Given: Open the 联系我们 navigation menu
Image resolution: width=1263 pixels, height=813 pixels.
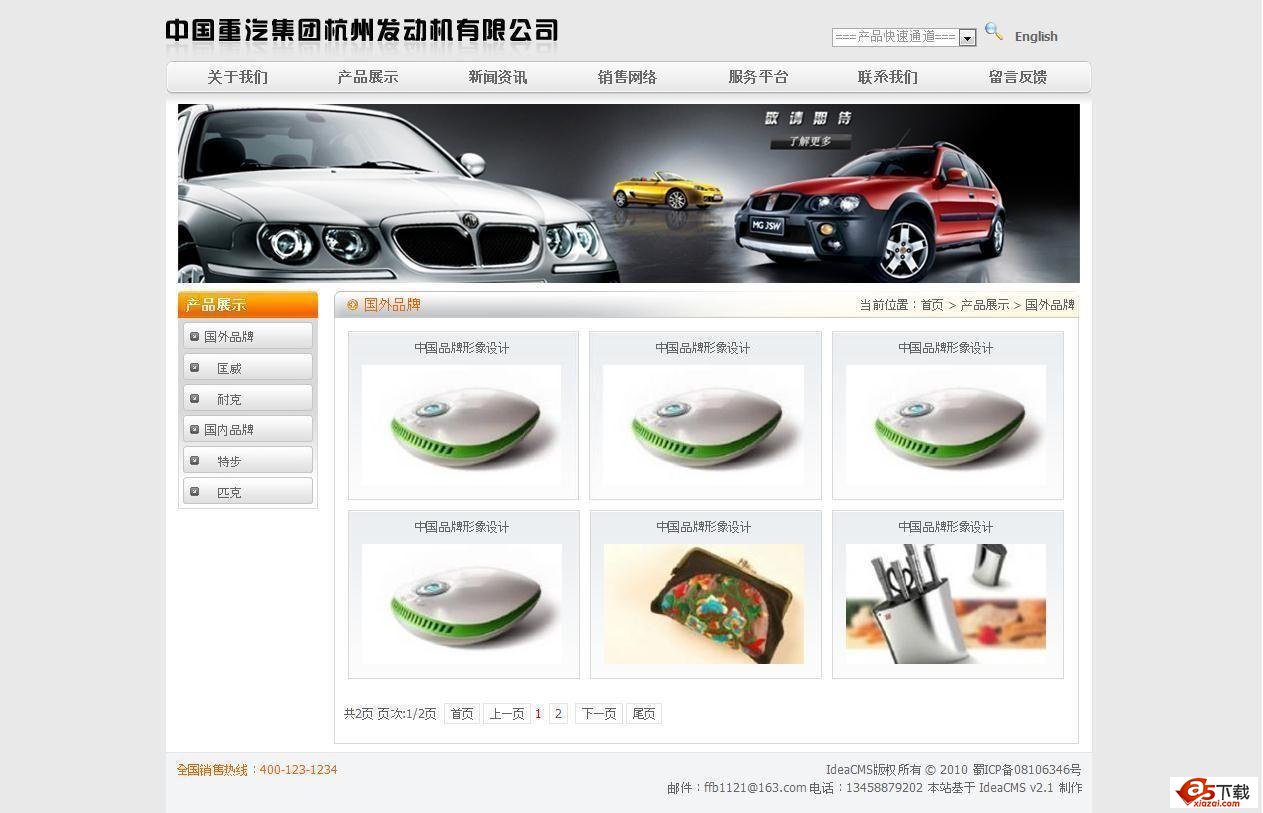Looking at the screenshot, I should click(887, 76).
